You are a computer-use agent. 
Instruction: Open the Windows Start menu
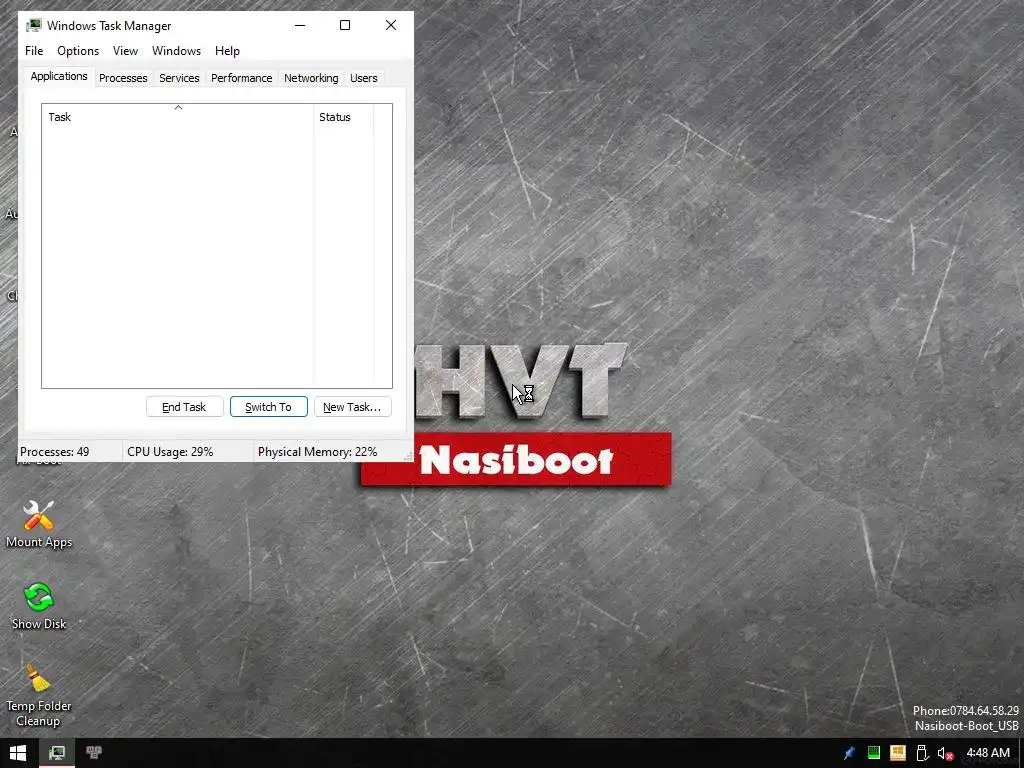click(18, 753)
